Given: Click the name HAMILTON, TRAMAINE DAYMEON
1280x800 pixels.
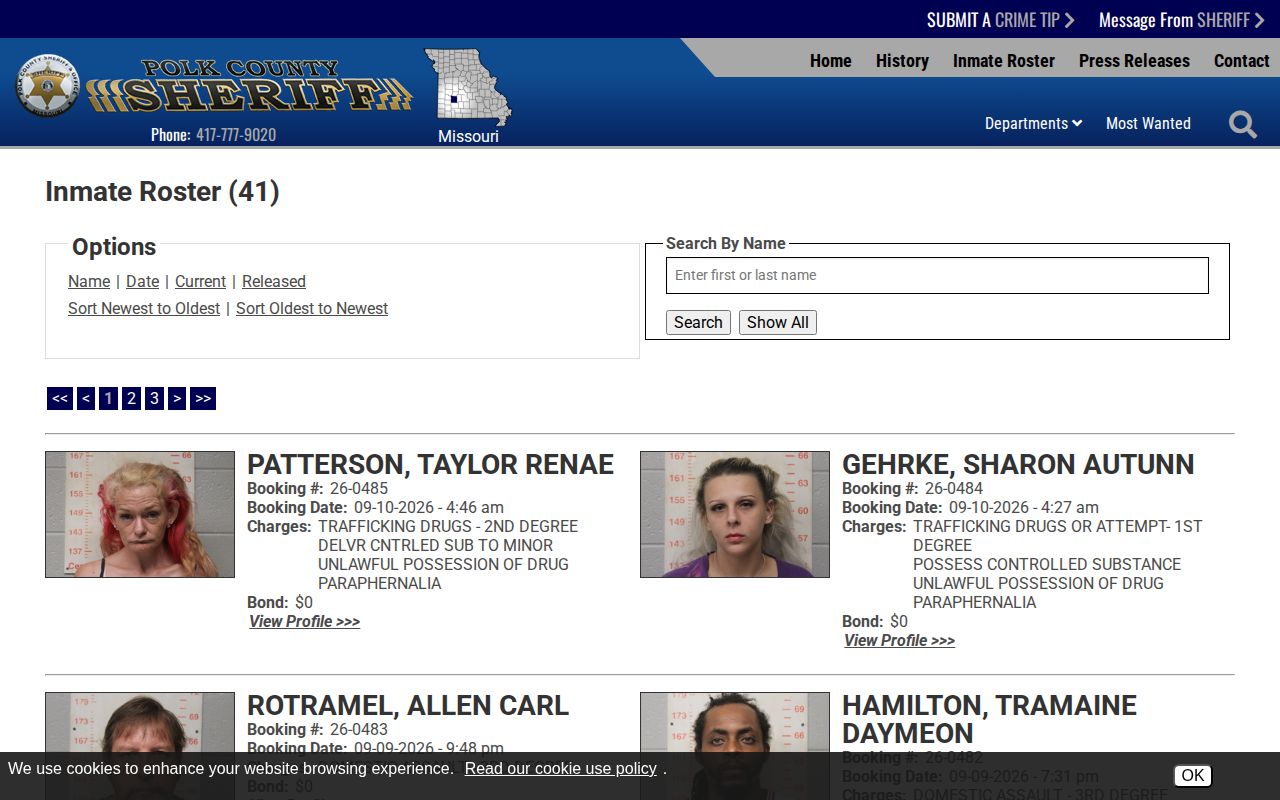Looking at the screenshot, I should point(989,719).
